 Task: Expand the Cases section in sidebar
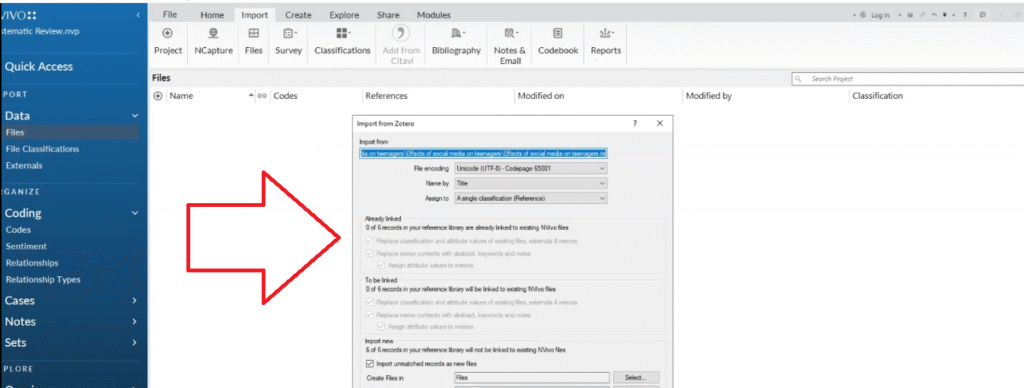pyautogui.click(x=135, y=300)
